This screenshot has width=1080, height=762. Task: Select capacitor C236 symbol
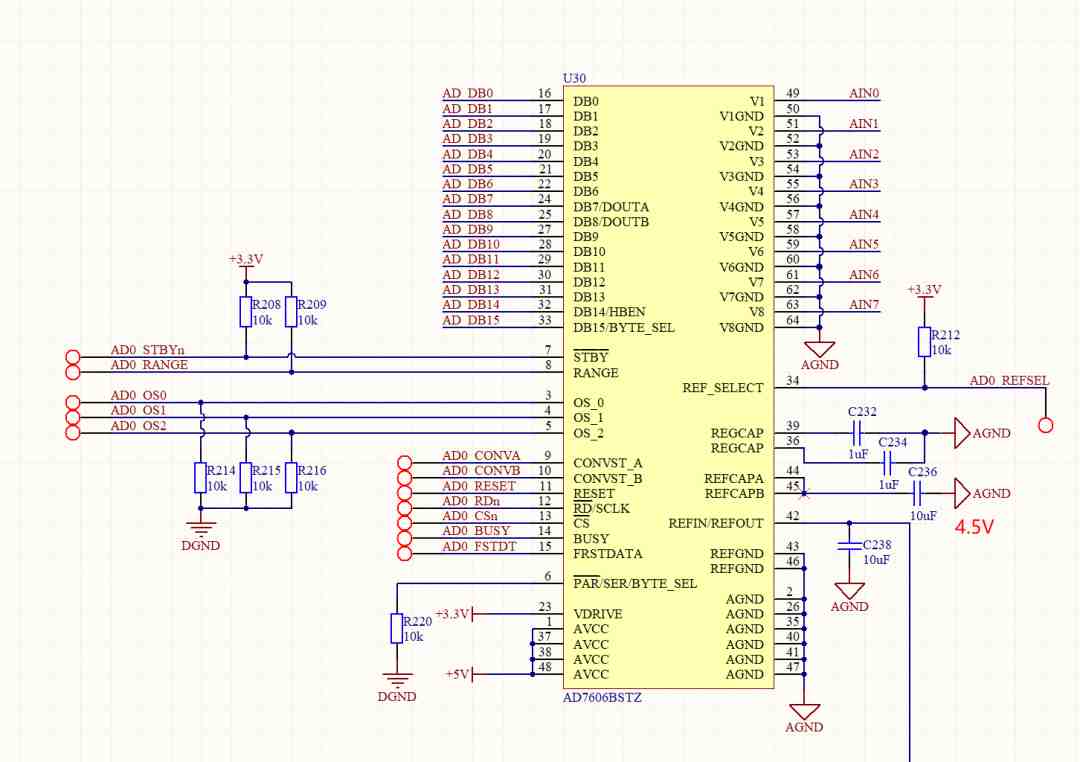pyautogui.click(x=917, y=493)
